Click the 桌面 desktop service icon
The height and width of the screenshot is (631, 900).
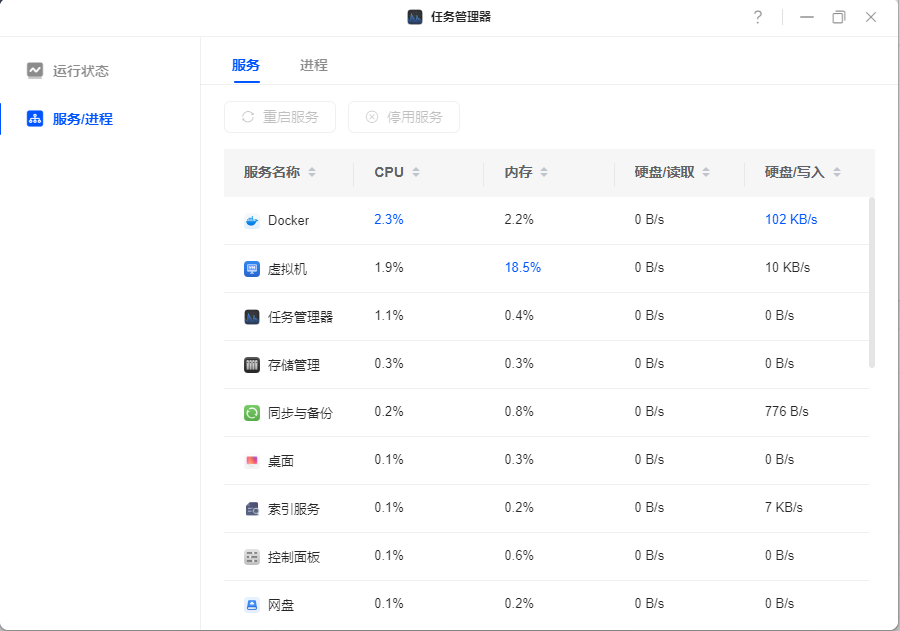pos(251,460)
